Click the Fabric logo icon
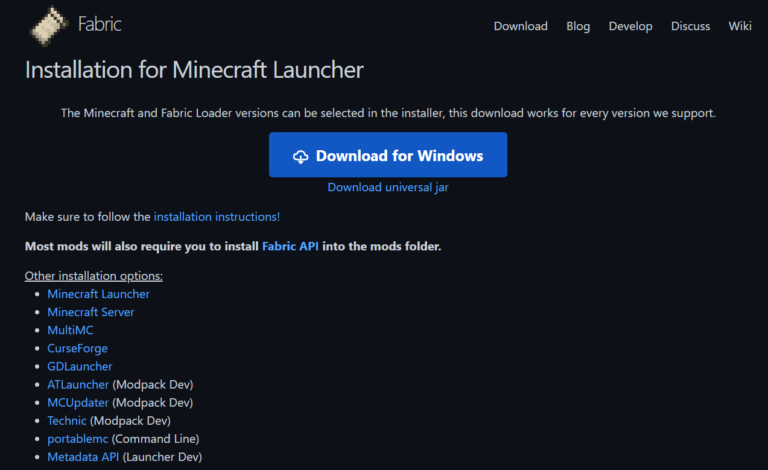This screenshot has height=470, width=768. (x=47, y=25)
